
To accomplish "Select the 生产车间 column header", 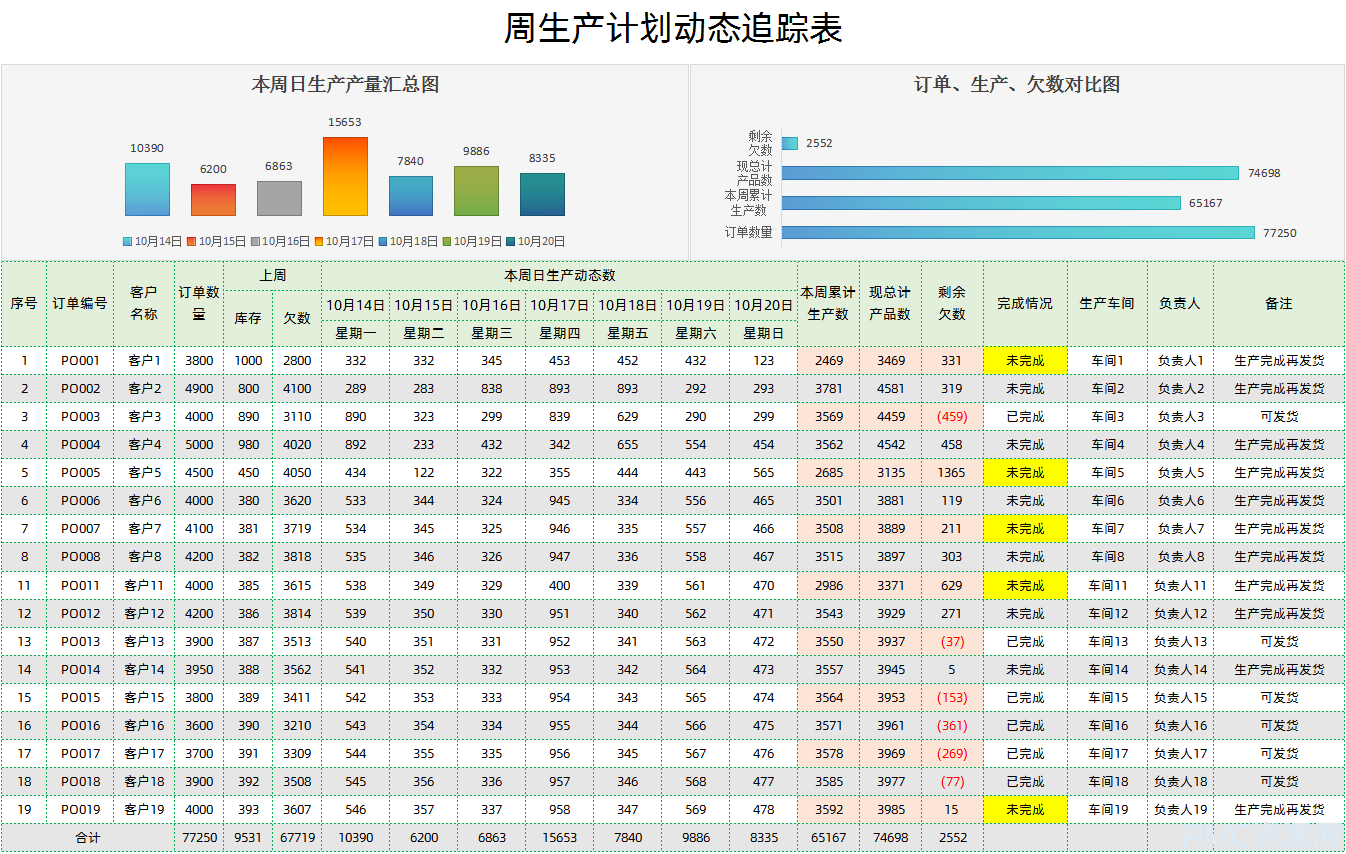I will coord(1107,303).
